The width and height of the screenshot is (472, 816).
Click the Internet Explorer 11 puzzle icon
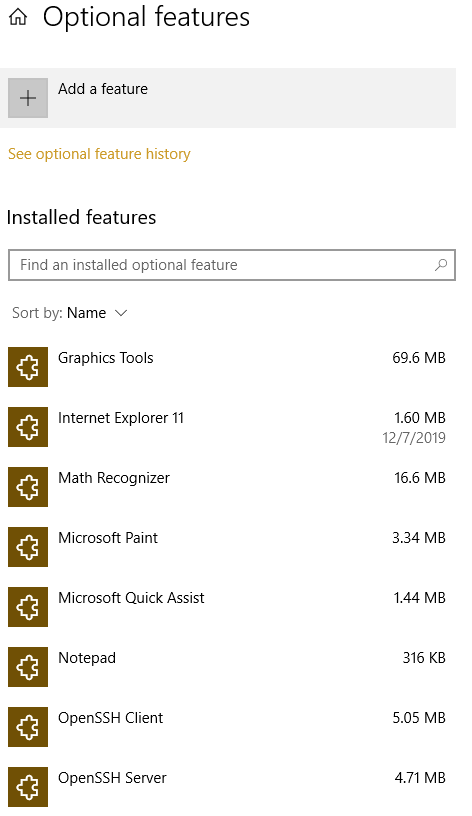coord(28,427)
